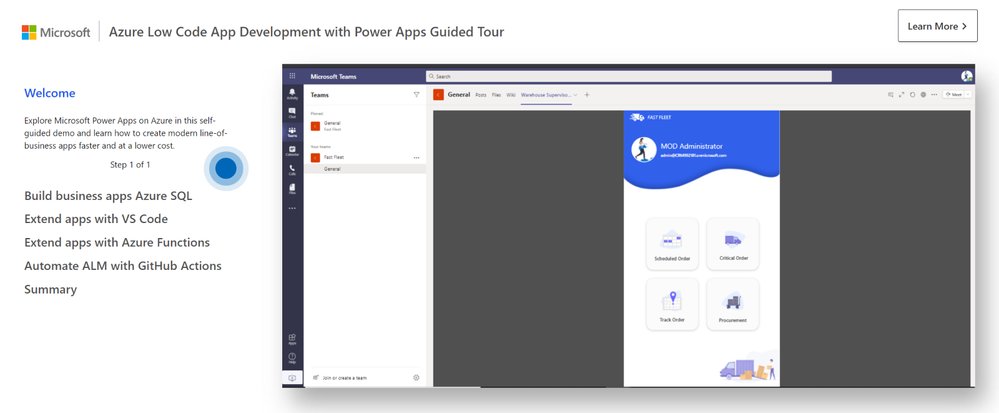This screenshot has height=413, width=999.
Task: Open the Meet button dropdown arrow
Action: [968, 94]
